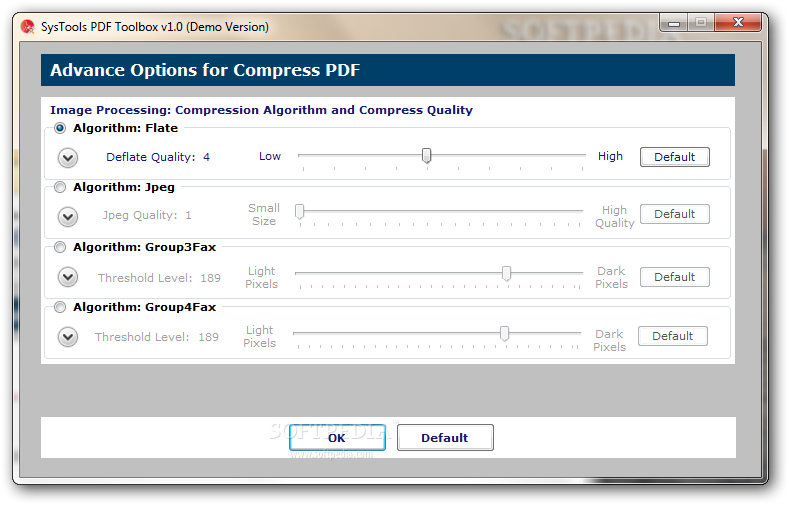789x505 pixels.
Task: Click the 'Advance Options for Compress PDF' heading
Action: pos(205,70)
